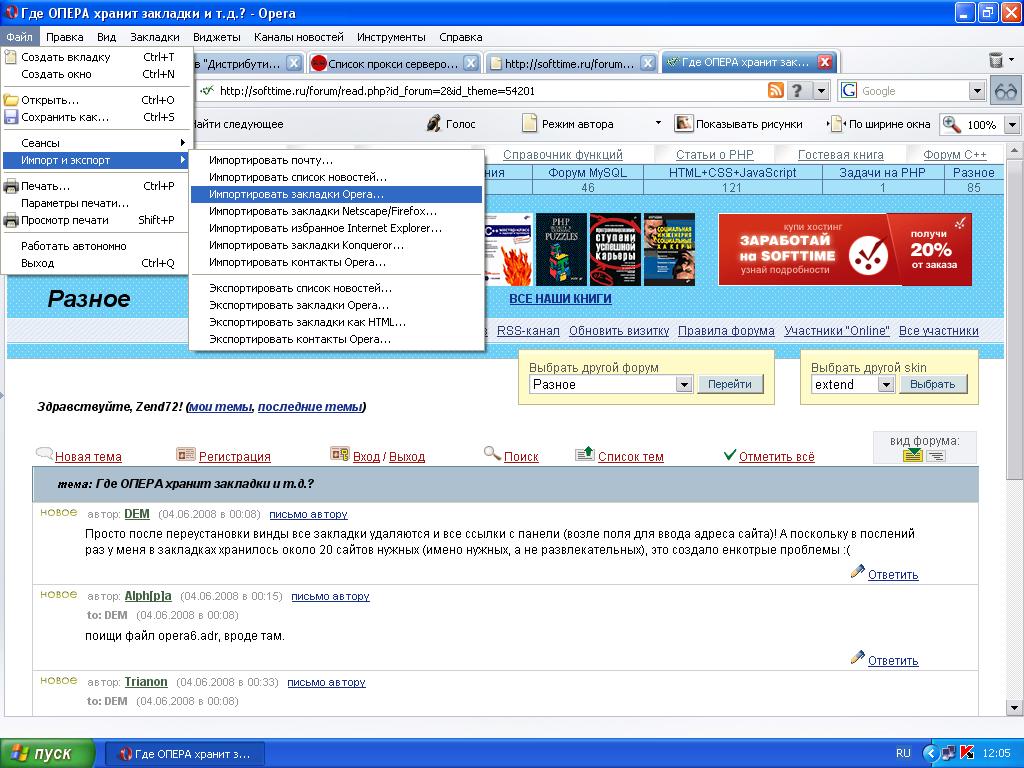This screenshot has width=1024, height=768.
Task: Click the red Заработай на Softtime banner
Action: click(844, 249)
